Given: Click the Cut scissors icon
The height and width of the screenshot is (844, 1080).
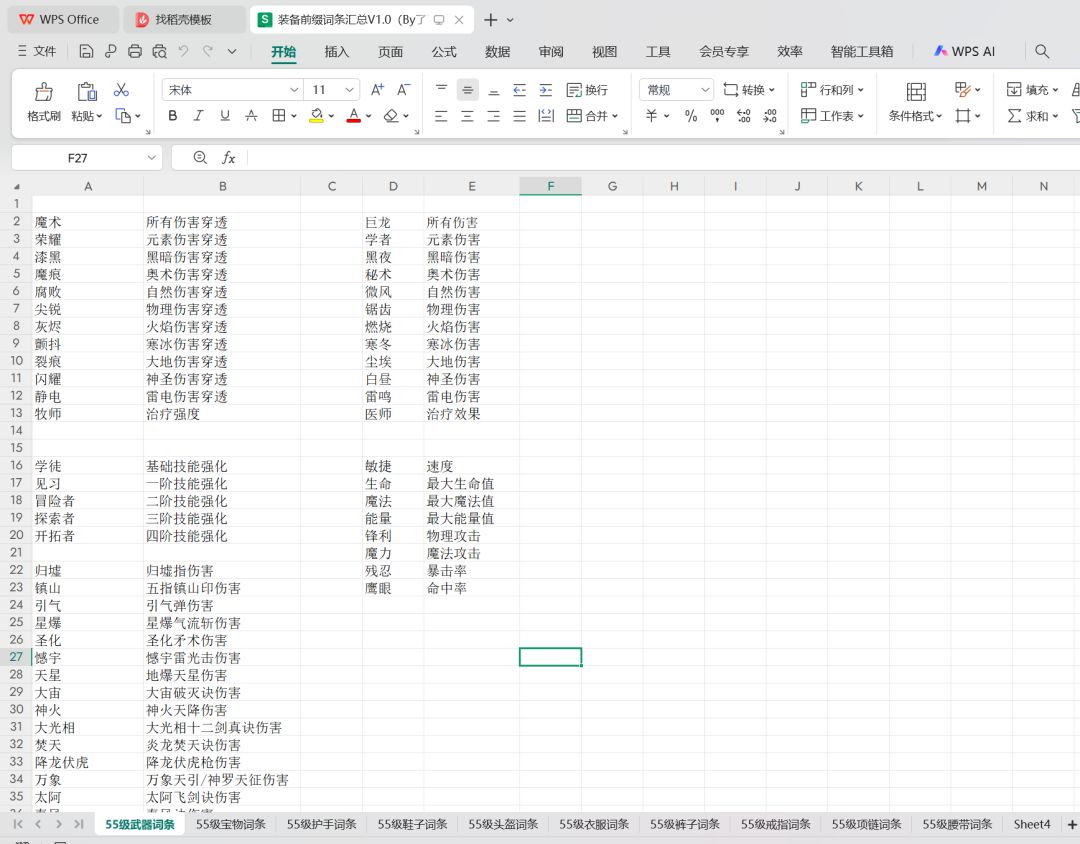Looking at the screenshot, I should tap(121, 90).
